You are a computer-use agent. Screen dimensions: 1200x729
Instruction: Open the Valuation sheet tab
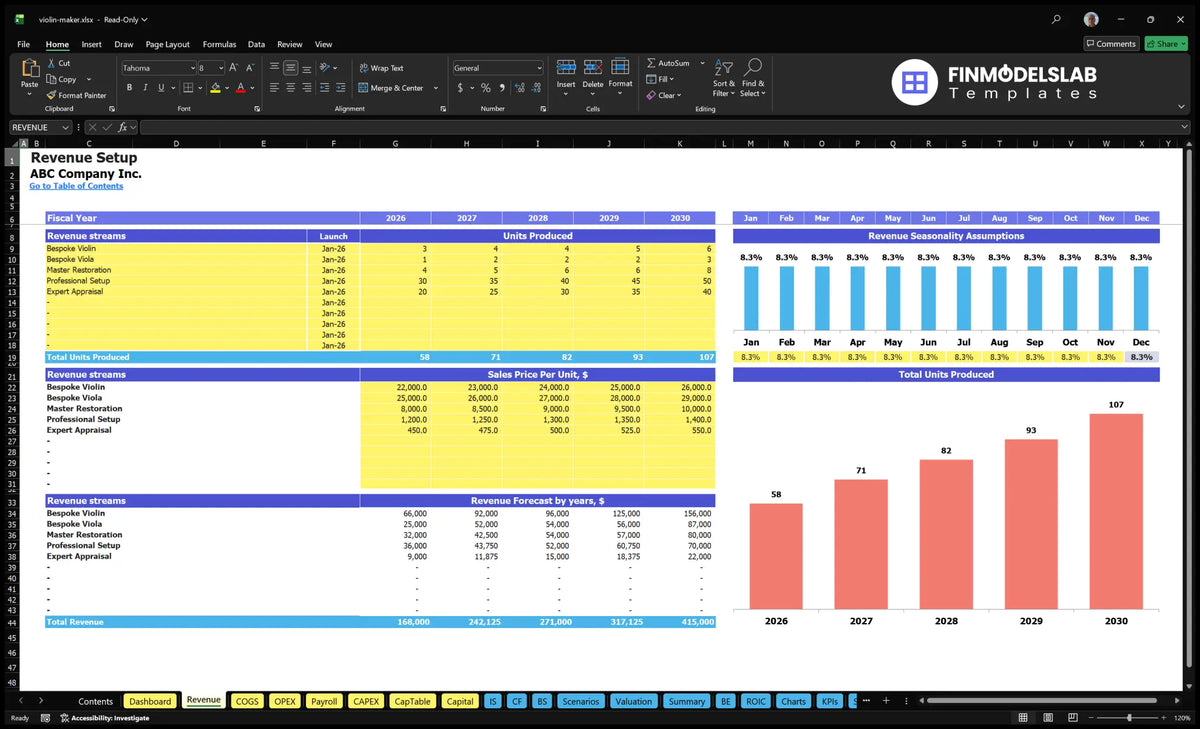[x=634, y=701]
